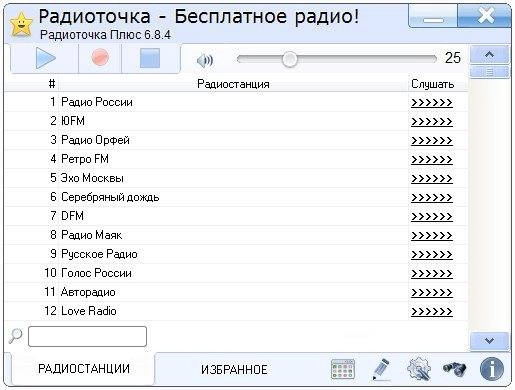This screenshot has width=515, height=390.
Task: Listen to Авторадио via its >>>>>> link
Action: [432, 292]
